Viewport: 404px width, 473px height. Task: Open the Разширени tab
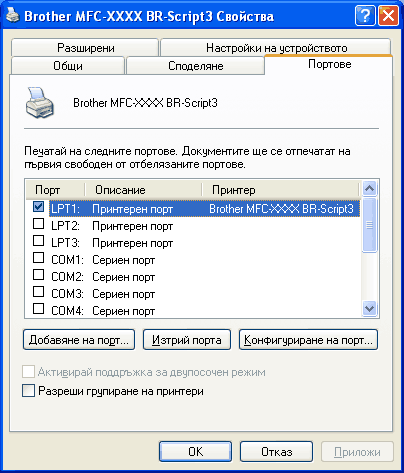85,48
